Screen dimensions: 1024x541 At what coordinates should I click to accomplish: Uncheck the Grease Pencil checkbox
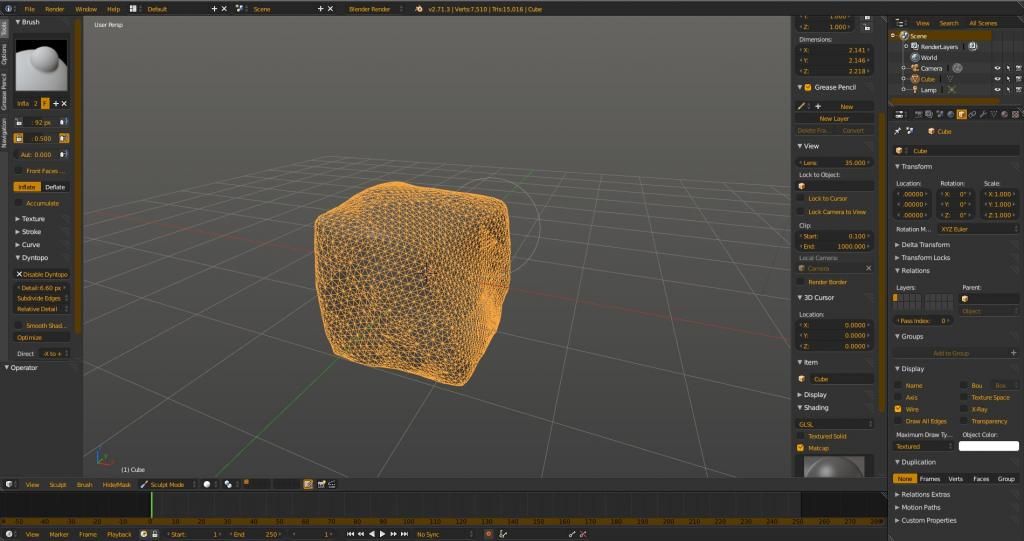click(808, 87)
